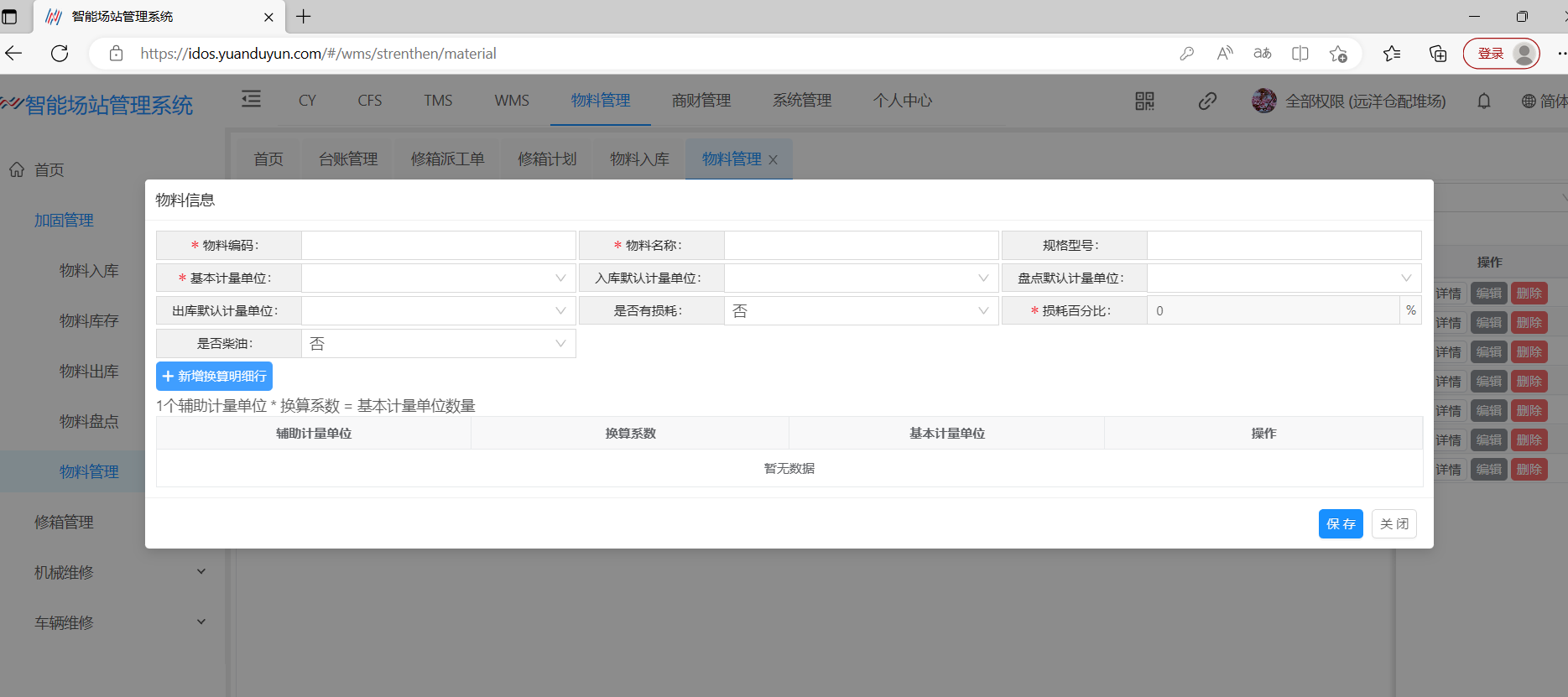The width and height of the screenshot is (1568, 697).
Task: Open the 是否柴油 dropdown
Action: pos(438,344)
